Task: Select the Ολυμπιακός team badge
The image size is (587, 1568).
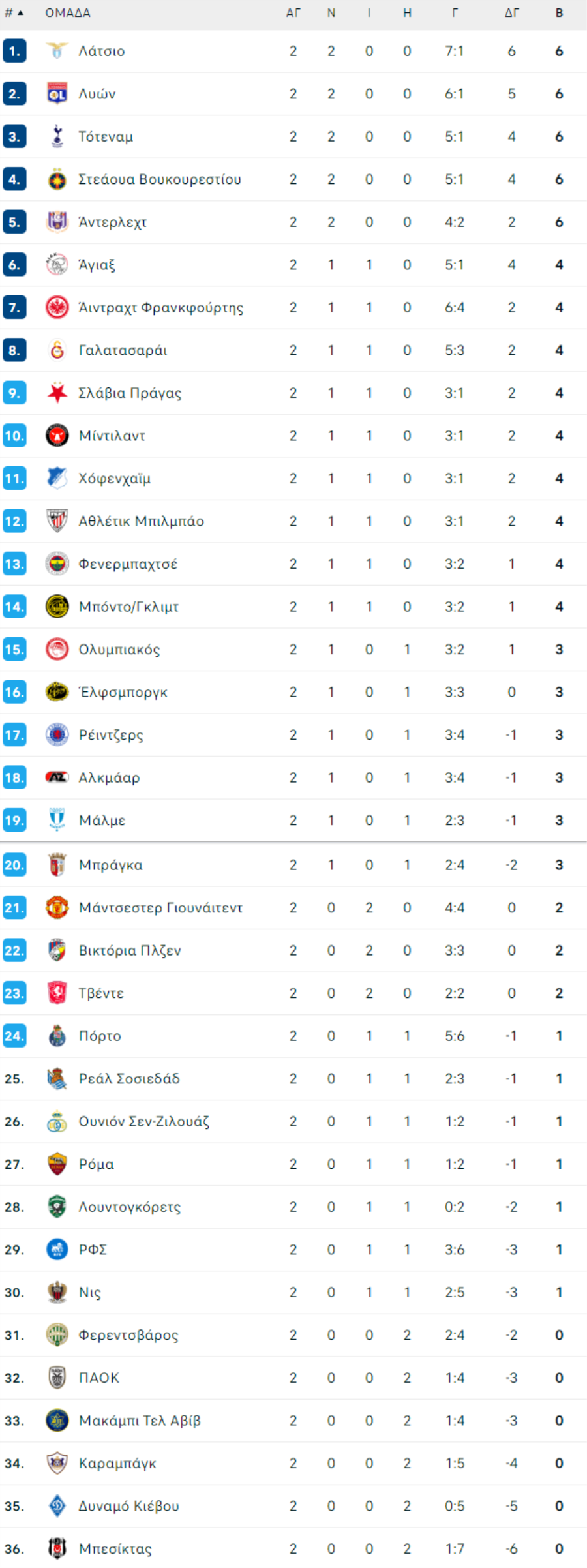Action: coord(57,650)
